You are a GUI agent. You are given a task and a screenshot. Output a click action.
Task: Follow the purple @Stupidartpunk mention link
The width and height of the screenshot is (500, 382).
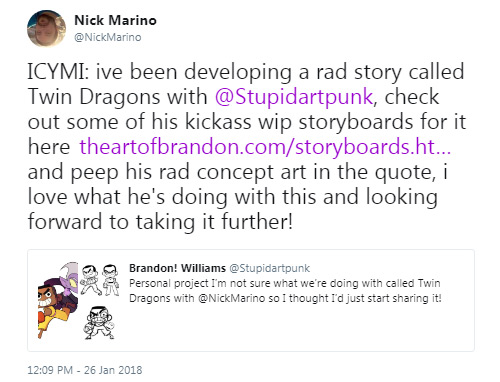pos(294,97)
